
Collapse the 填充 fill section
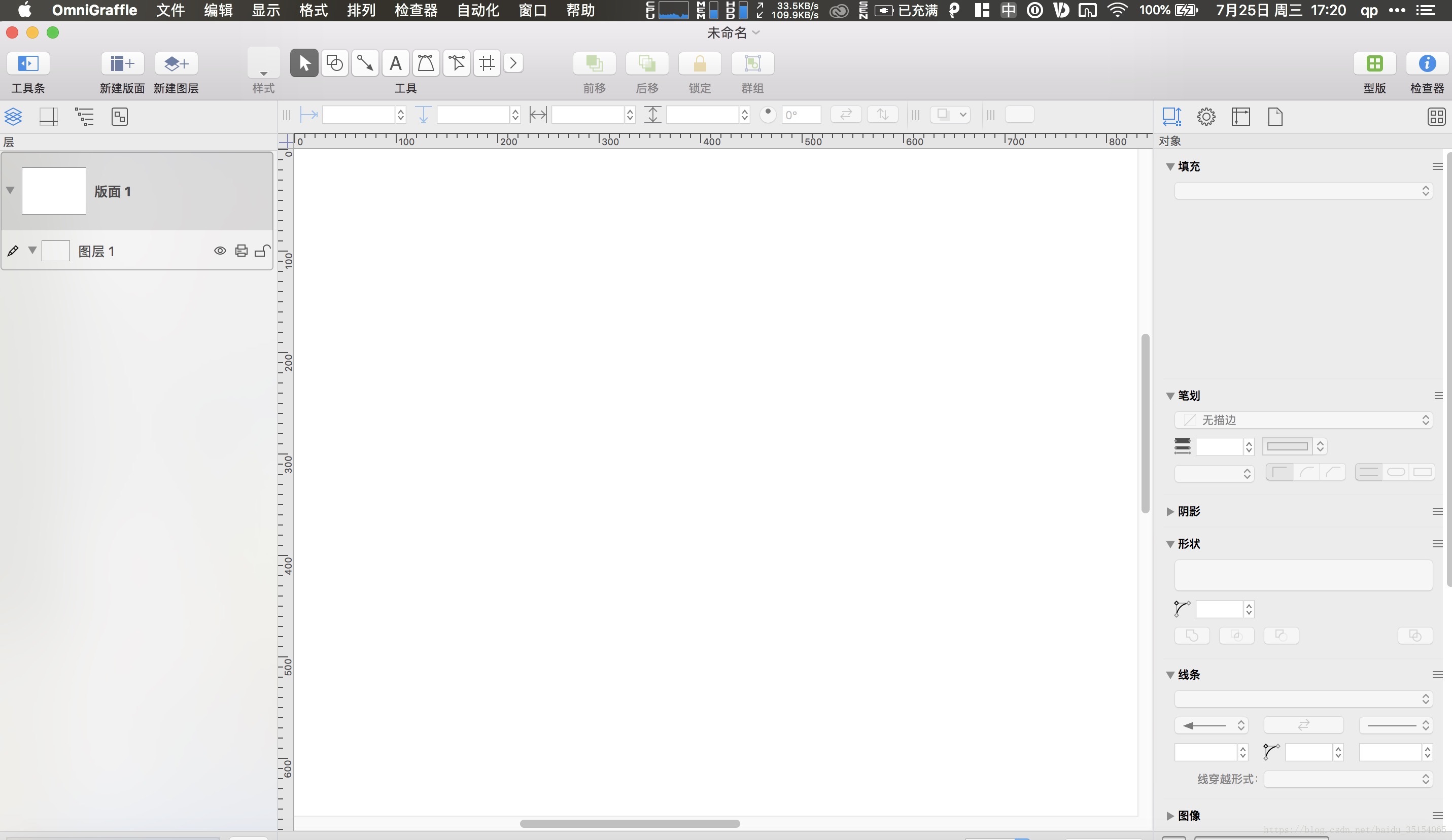(1170, 166)
